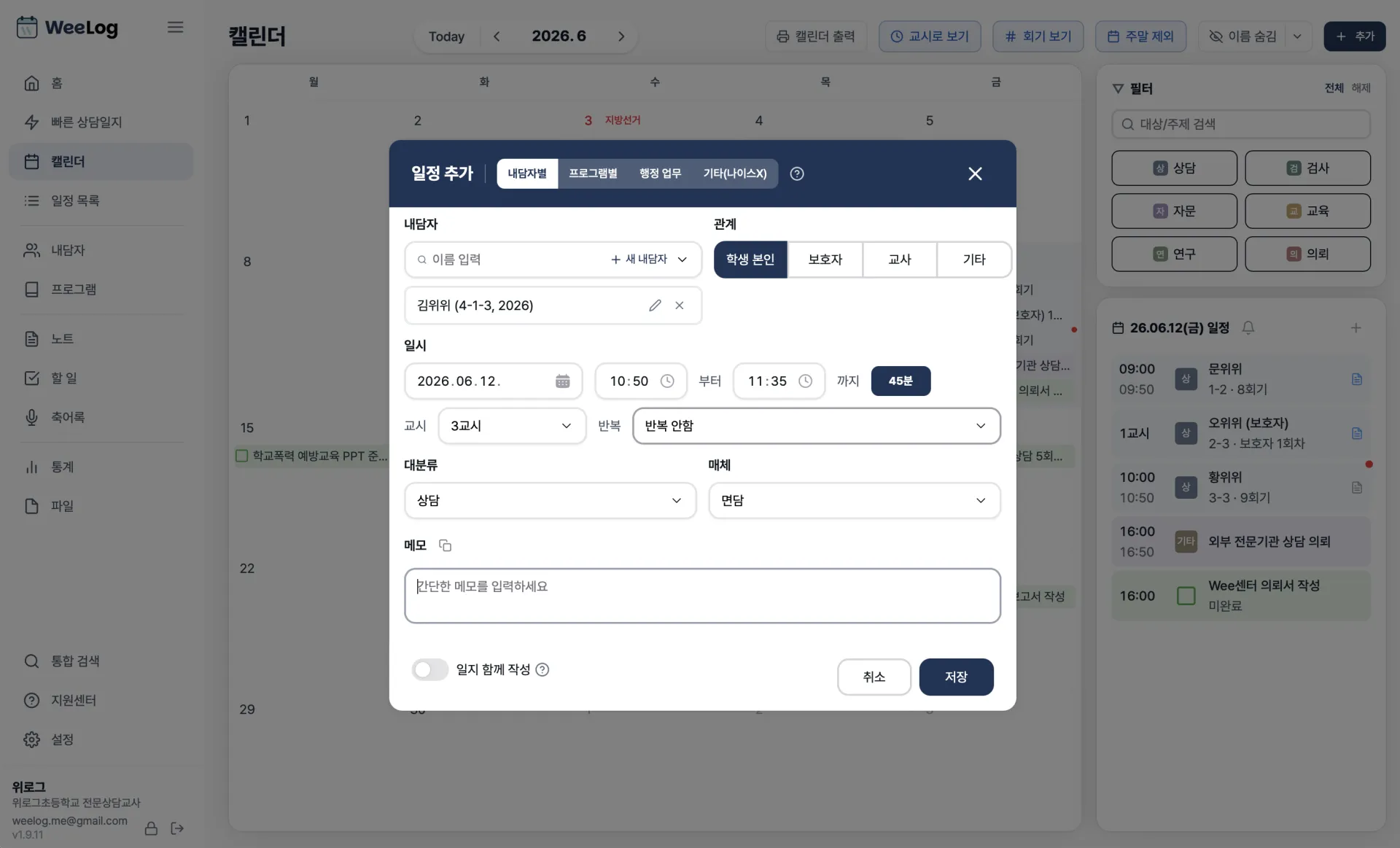Click the 캘린더 출력 button
Image resolution: width=1400 pixels, height=848 pixels.
click(x=815, y=36)
